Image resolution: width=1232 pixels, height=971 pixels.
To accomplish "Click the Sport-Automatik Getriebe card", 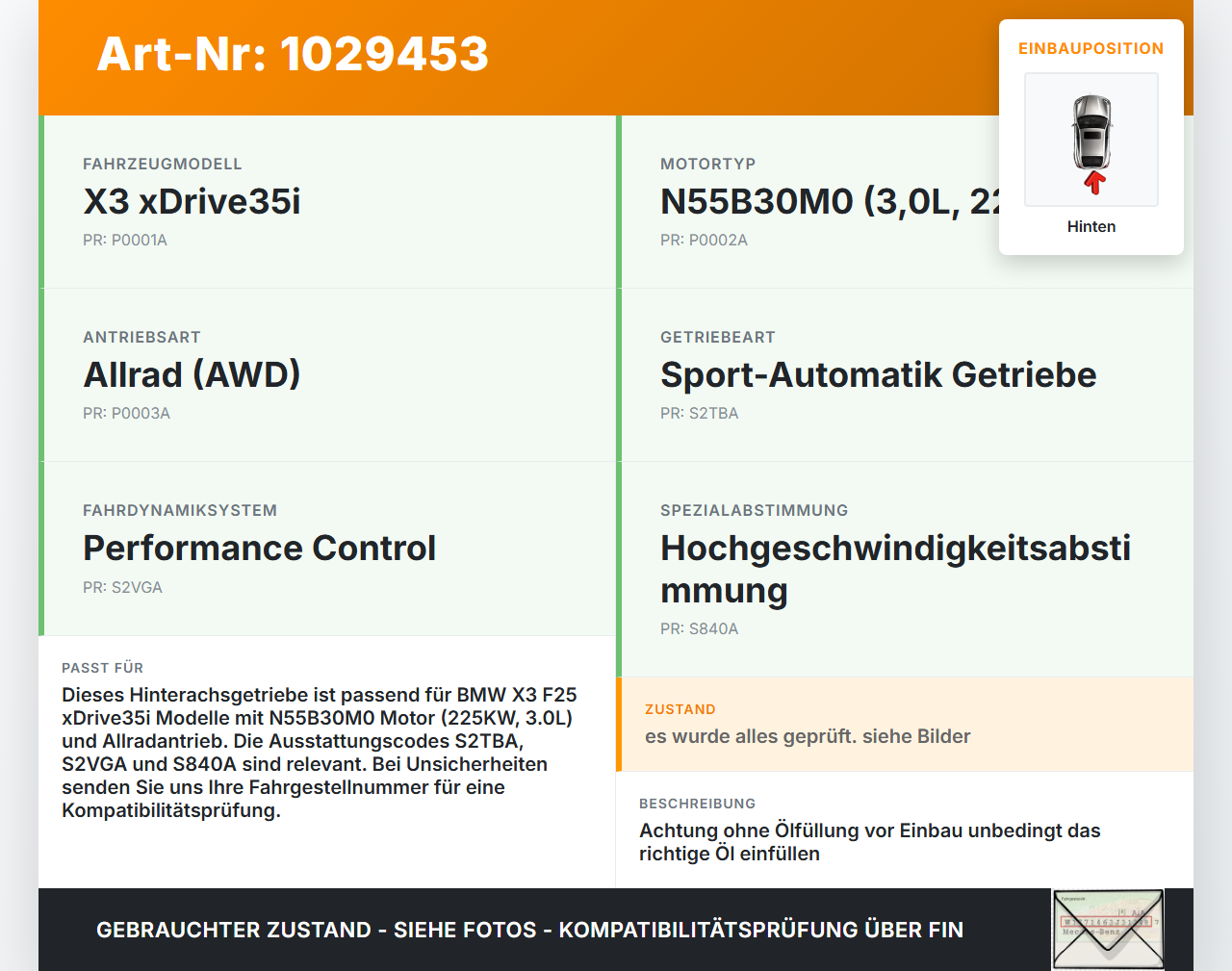I will point(905,375).
